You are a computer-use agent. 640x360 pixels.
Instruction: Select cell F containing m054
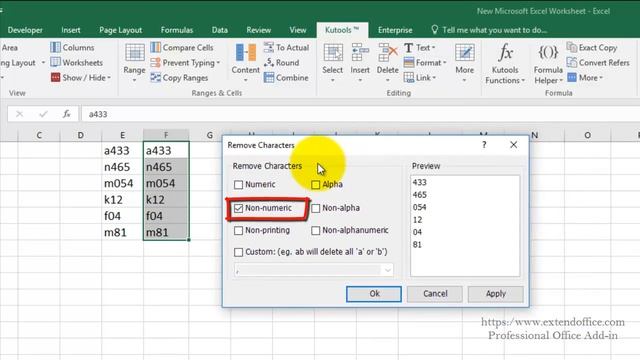(166, 183)
